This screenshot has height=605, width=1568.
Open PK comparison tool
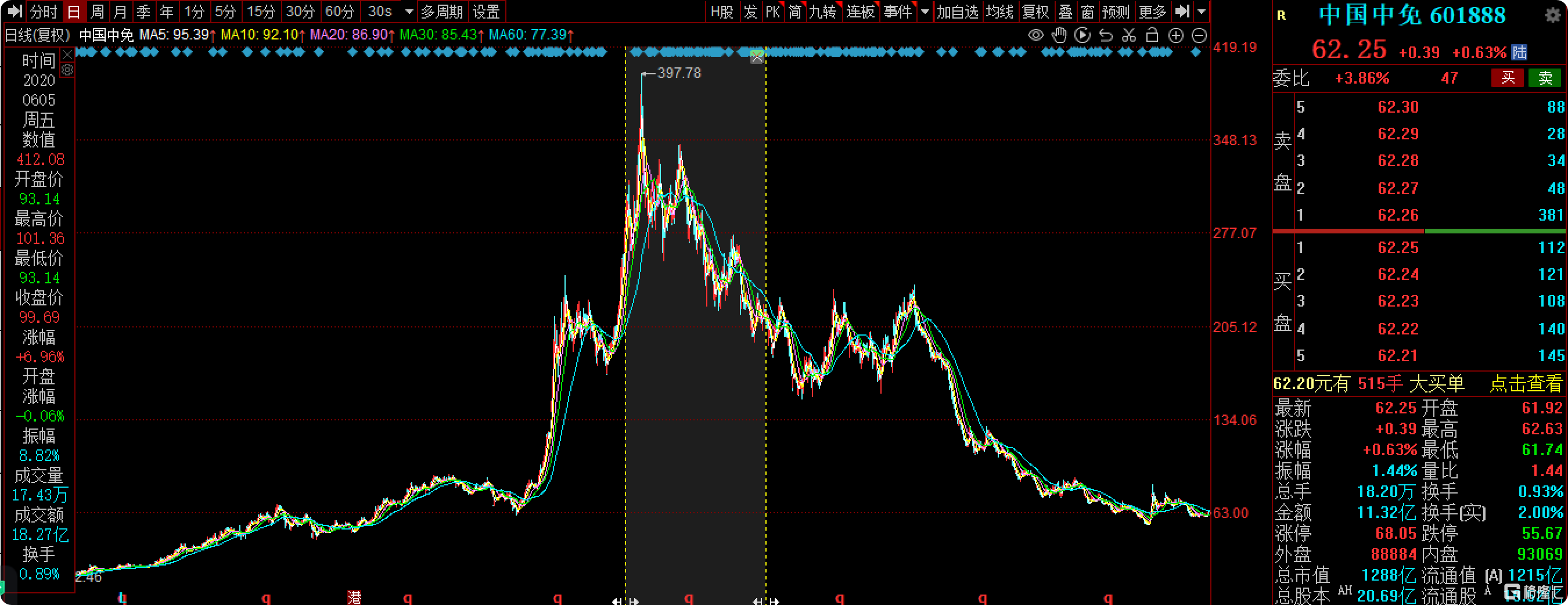[x=773, y=11]
